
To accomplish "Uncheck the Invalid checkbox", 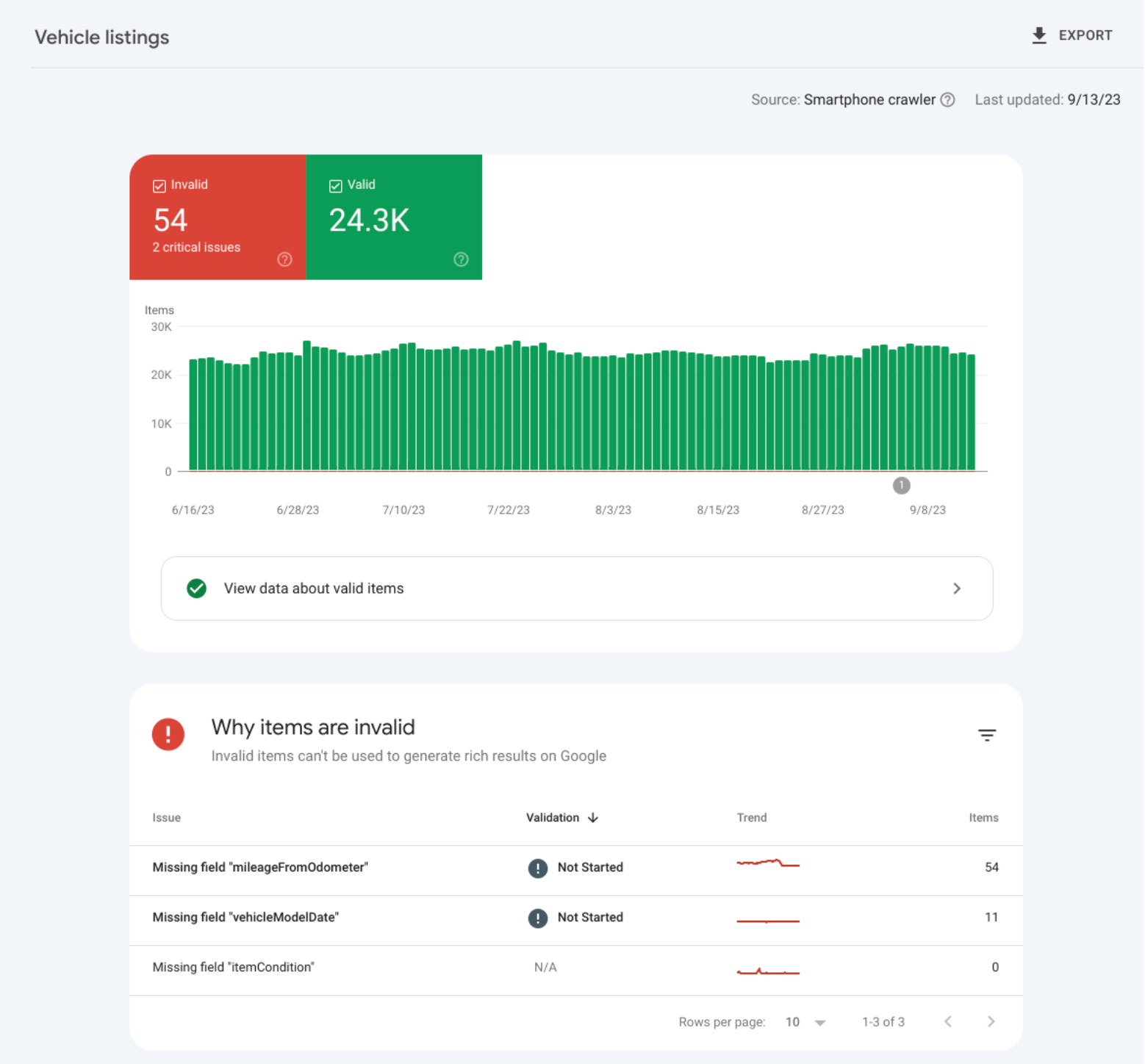I will click(x=159, y=185).
